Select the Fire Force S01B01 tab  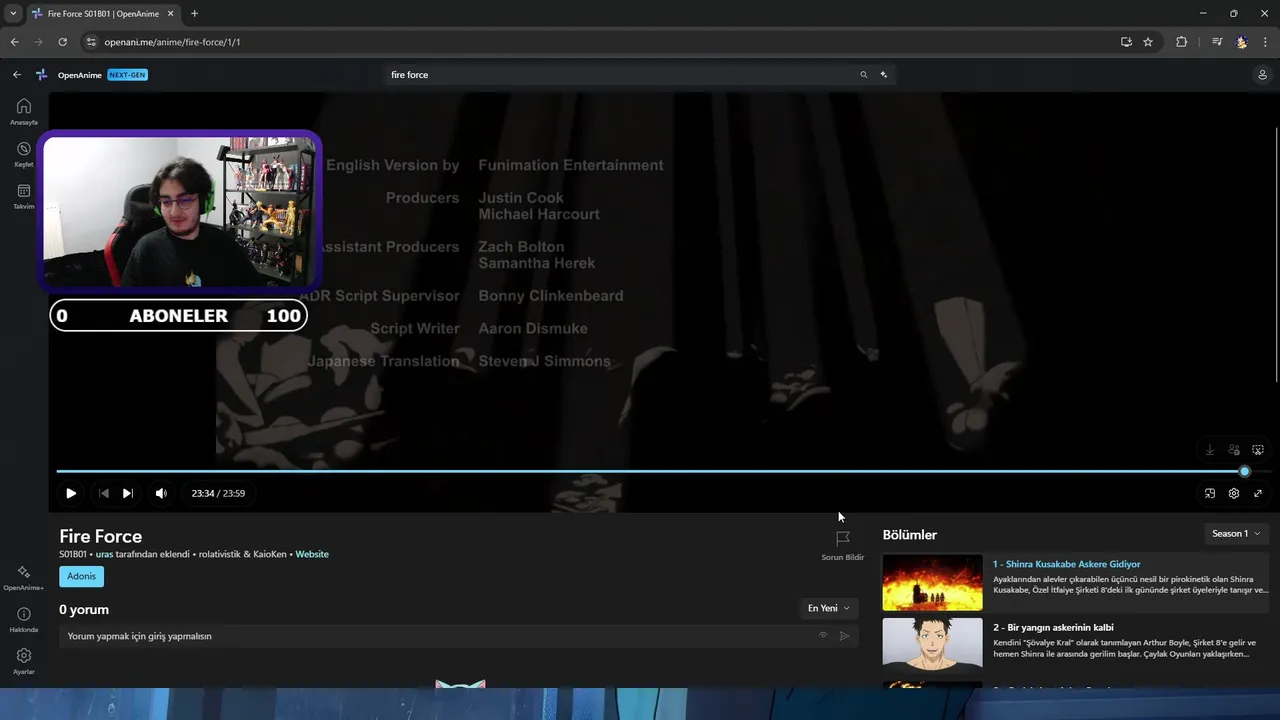(101, 14)
